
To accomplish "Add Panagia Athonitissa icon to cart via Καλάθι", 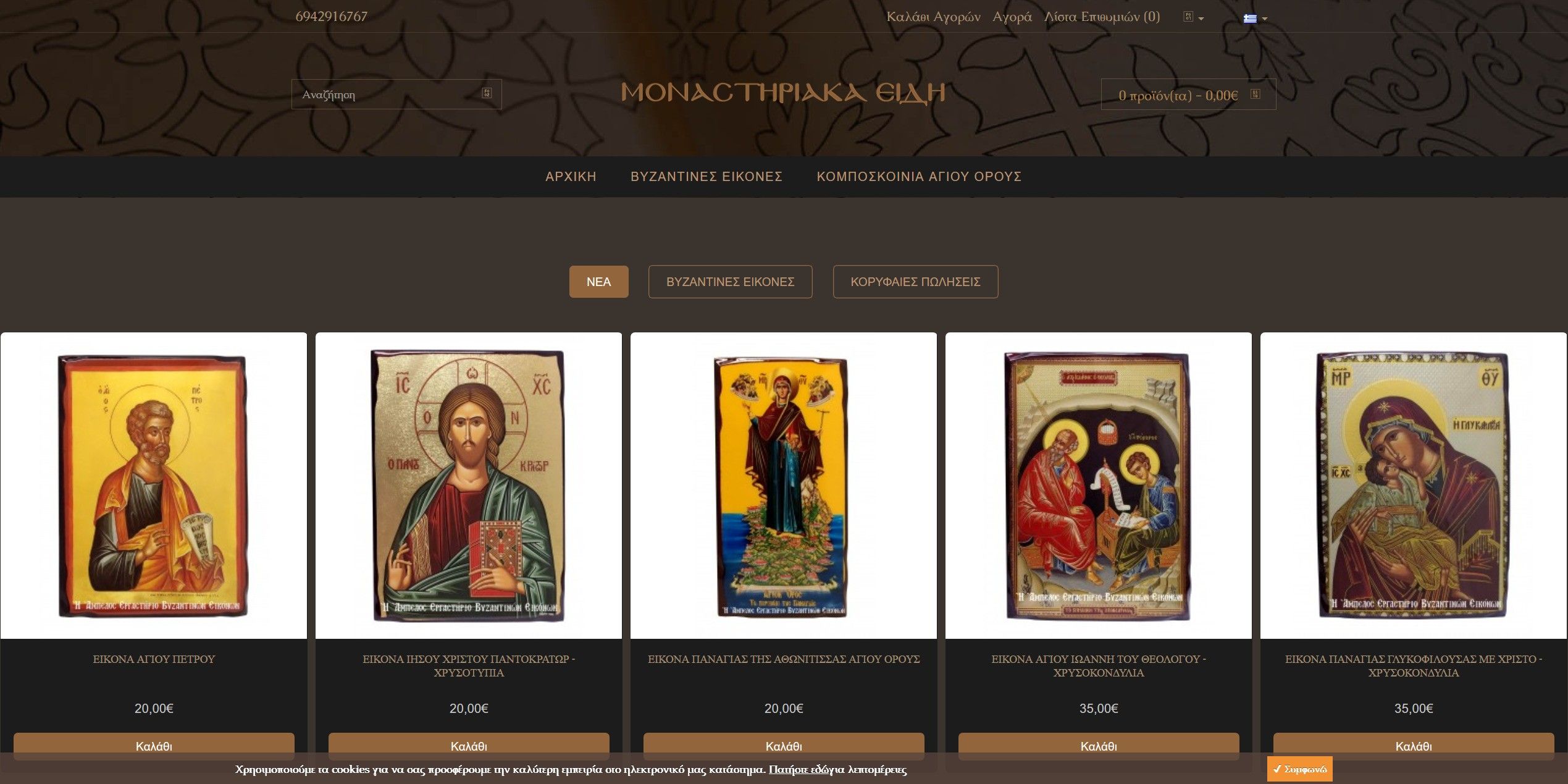I will point(784,746).
